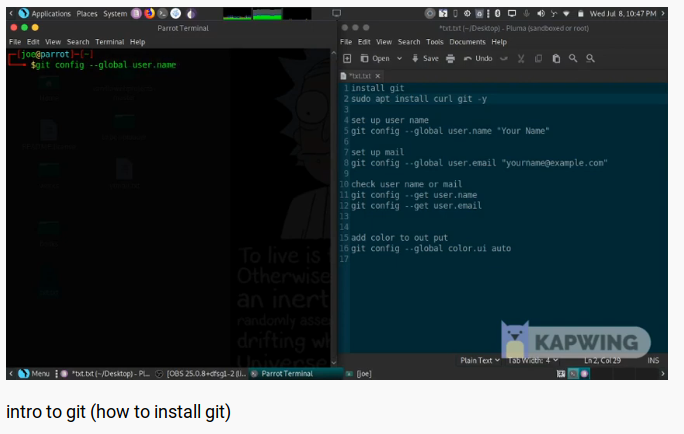Click the INS mode indicator in status bar

click(653, 360)
